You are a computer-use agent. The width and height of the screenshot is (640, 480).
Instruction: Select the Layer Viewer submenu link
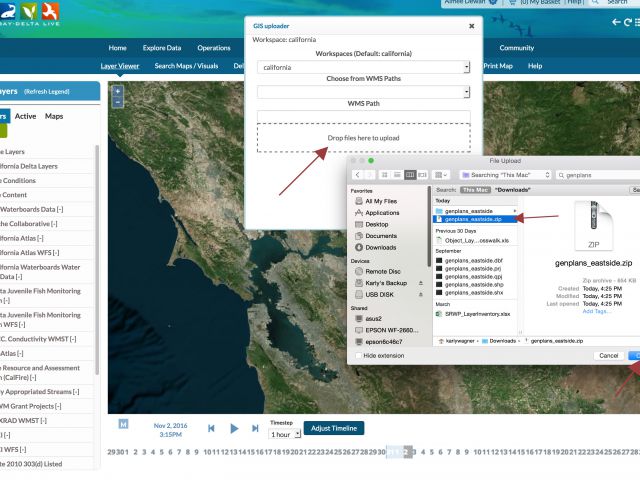pyautogui.click(x=120, y=66)
